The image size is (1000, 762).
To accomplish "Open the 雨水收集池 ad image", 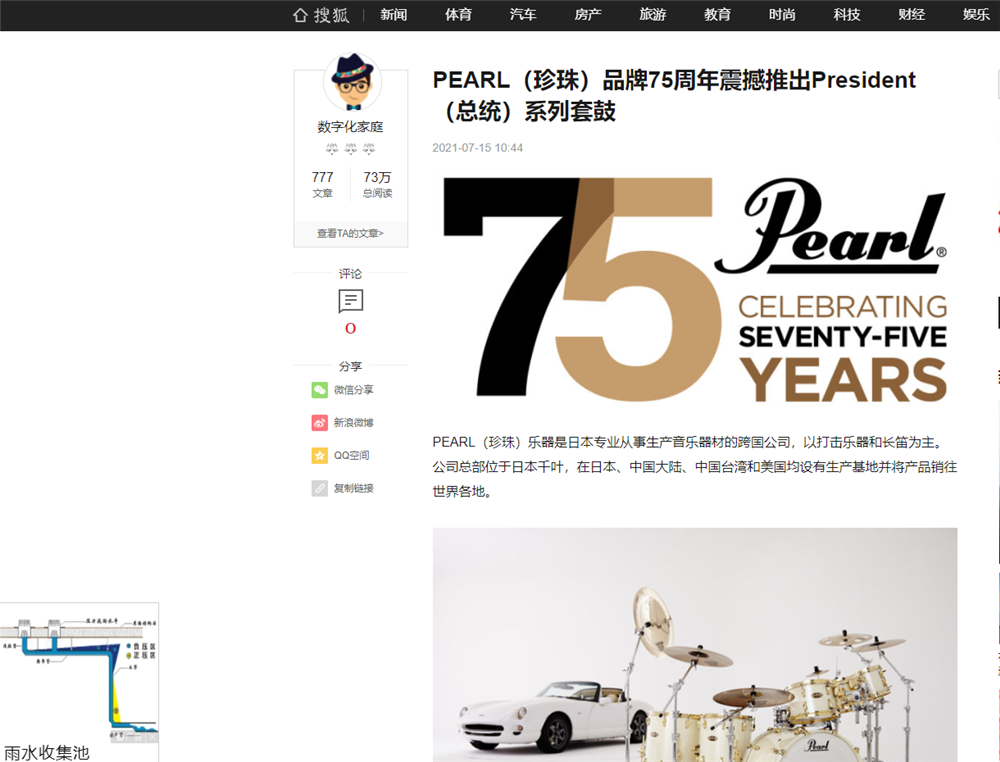I will (x=79, y=673).
